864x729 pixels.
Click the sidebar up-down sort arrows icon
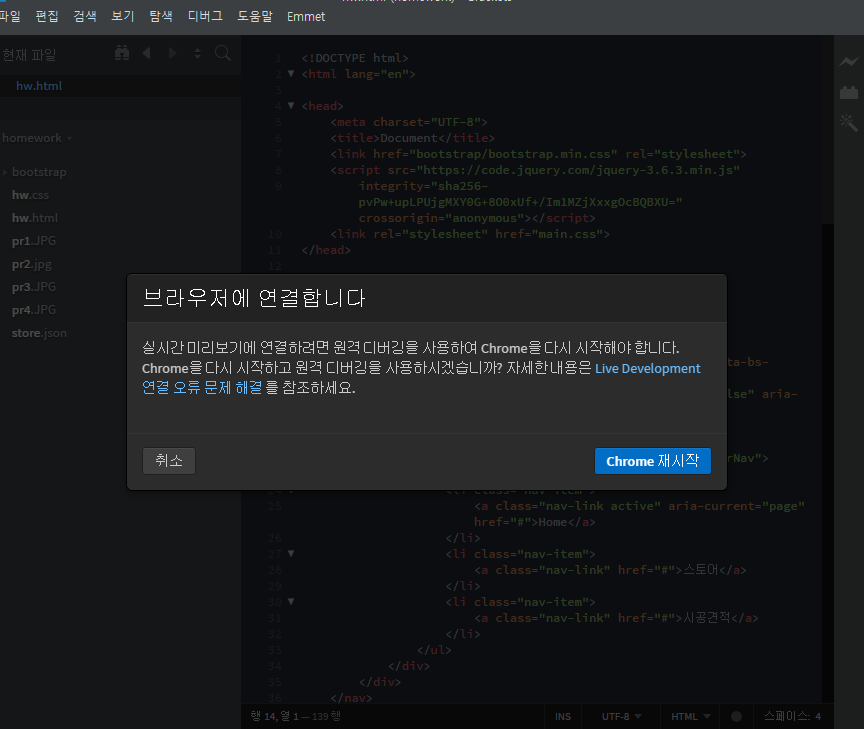pyautogui.click(x=197, y=53)
